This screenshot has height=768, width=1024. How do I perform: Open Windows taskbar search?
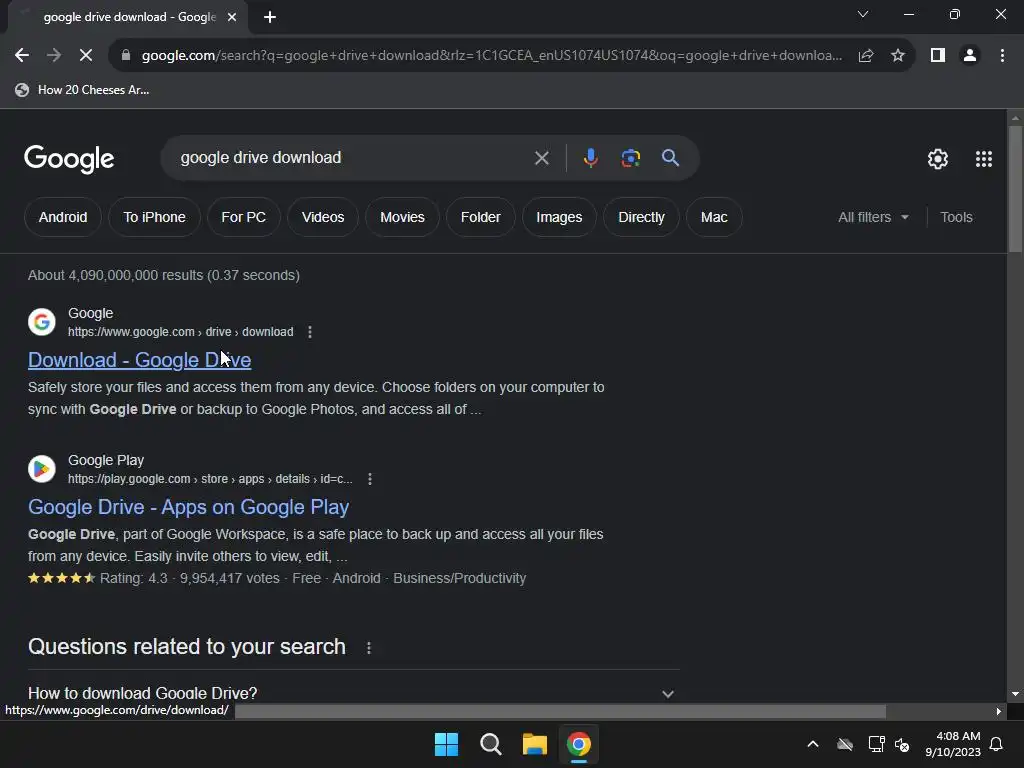[490, 744]
